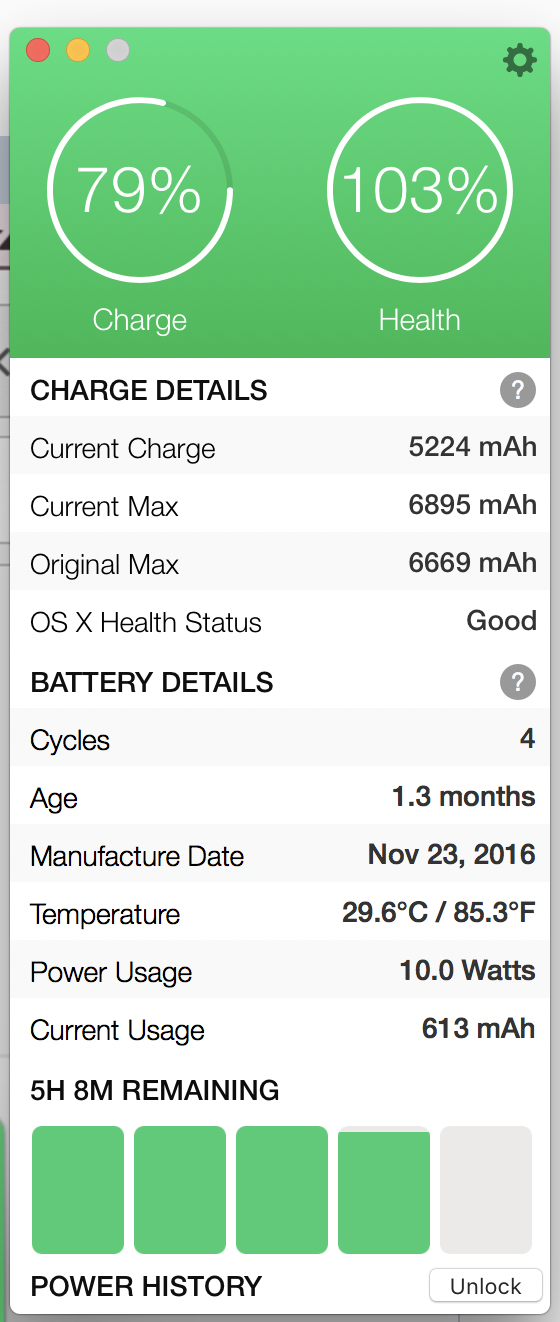
Task: Unlock the Power History section
Action: [x=486, y=1286]
